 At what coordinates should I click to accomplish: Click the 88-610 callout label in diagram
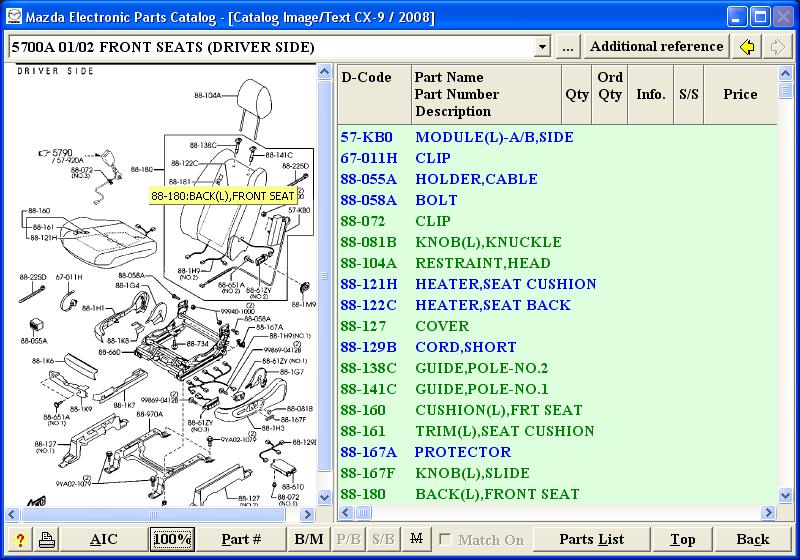click(x=292, y=487)
